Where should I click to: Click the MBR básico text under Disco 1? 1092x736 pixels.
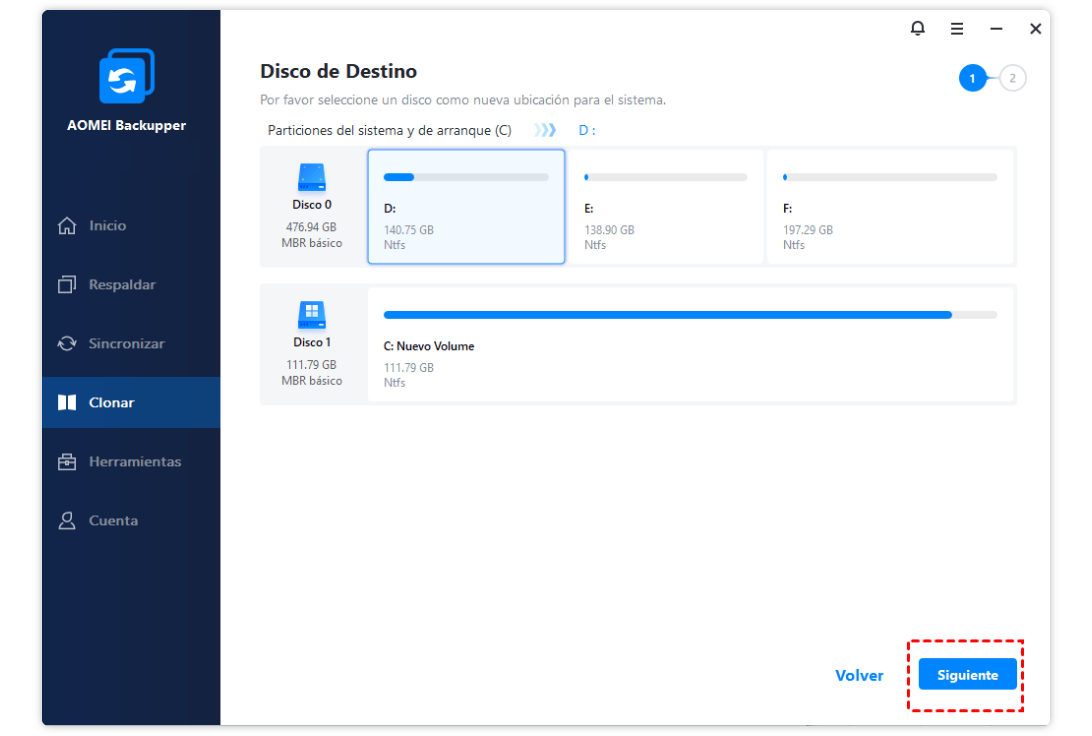pyautogui.click(x=311, y=381)
